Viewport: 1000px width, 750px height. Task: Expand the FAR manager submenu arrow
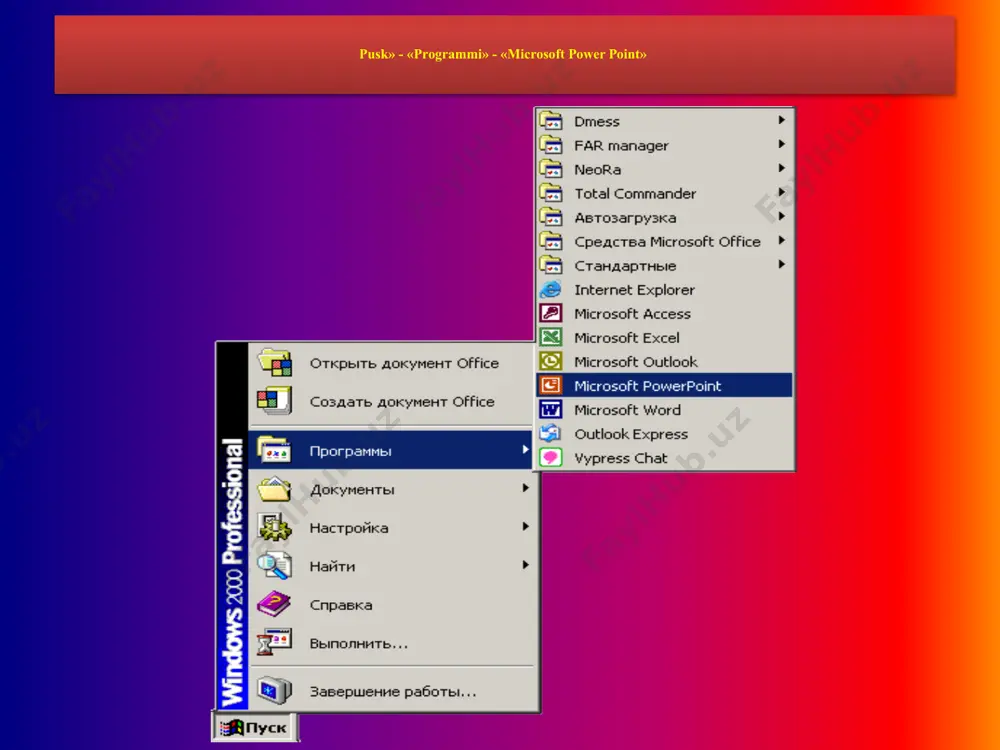[782, 144]
